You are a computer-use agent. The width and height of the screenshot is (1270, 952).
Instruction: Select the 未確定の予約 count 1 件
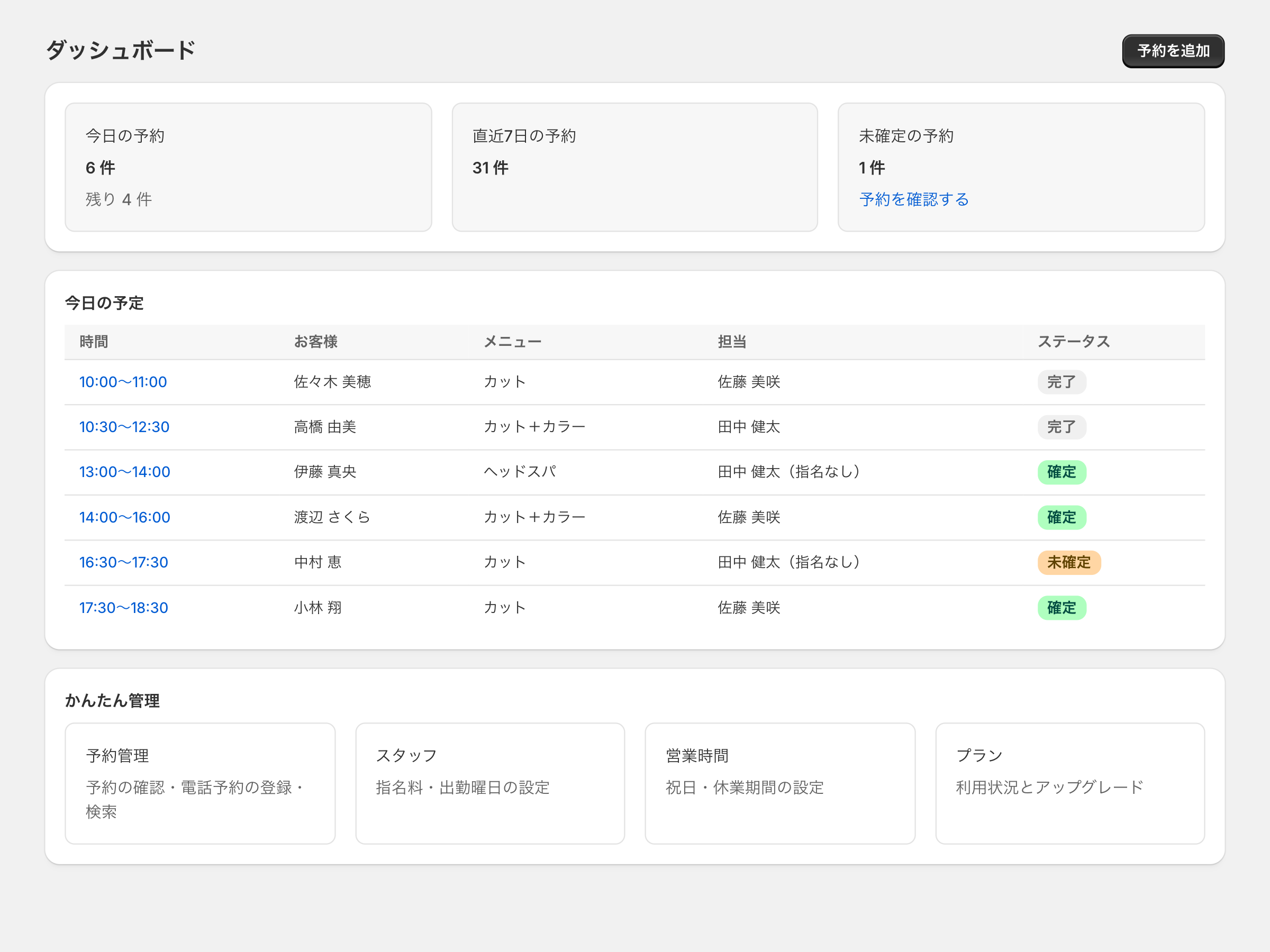(872, 168)
